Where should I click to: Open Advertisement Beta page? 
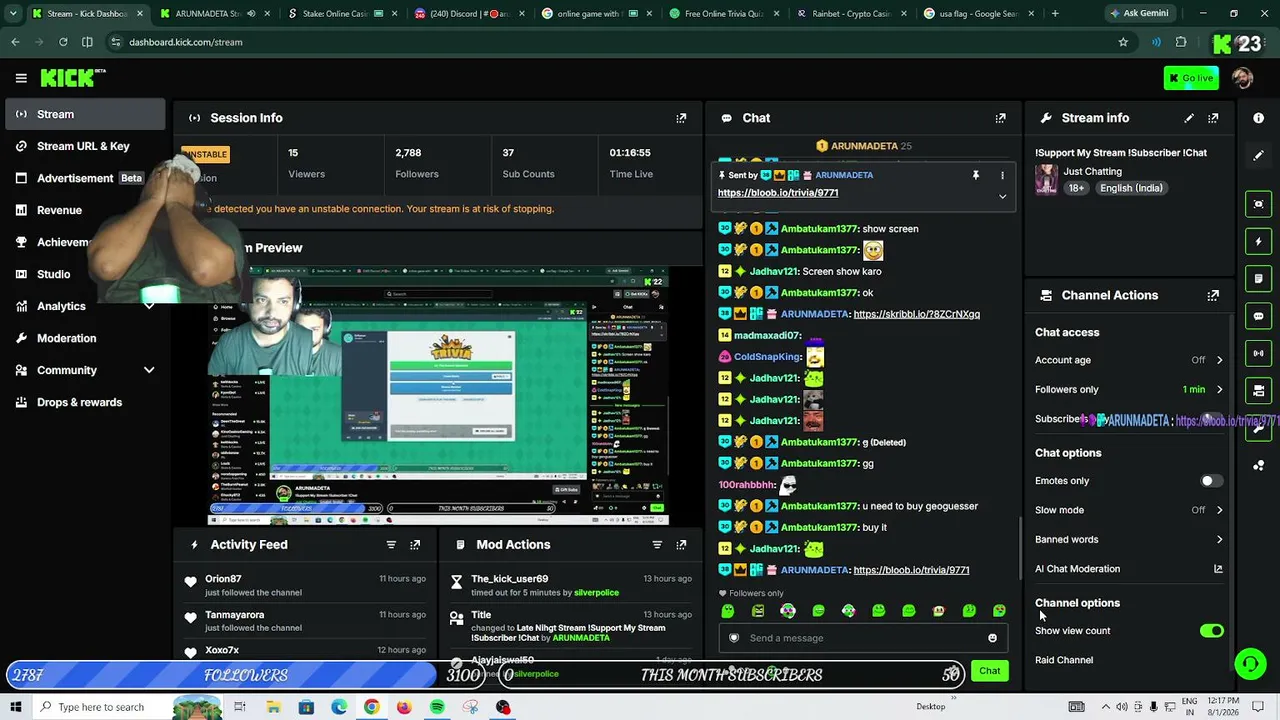(x=83, y=178)
